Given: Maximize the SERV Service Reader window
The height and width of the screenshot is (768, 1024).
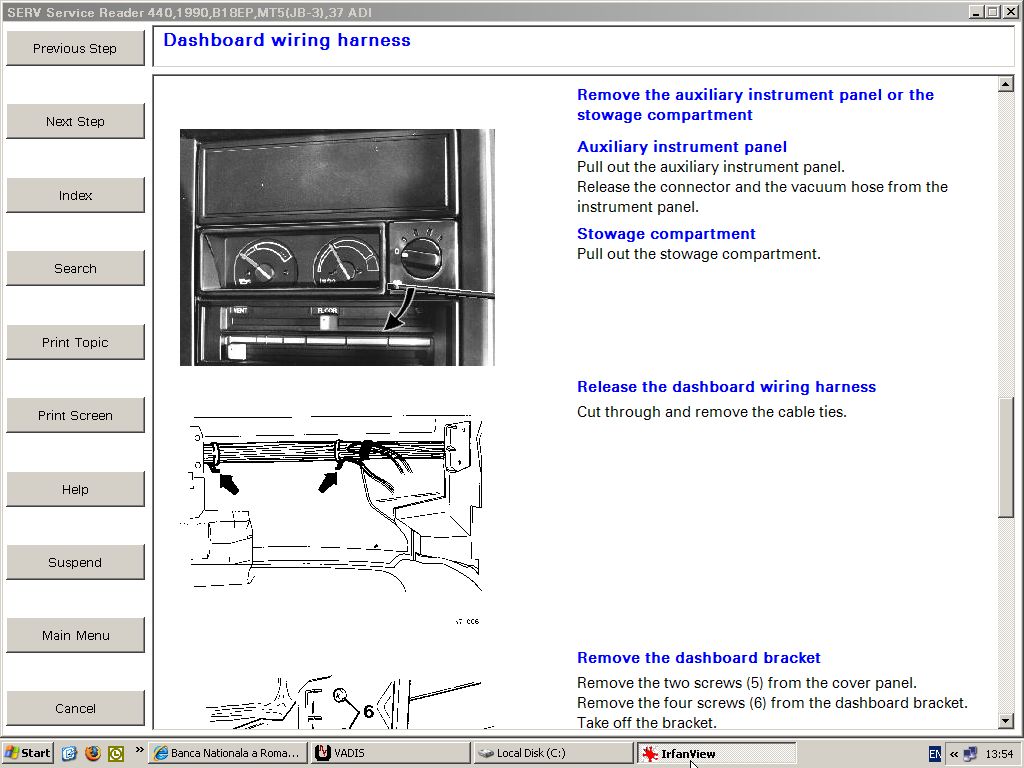Looking at the screenshot, I should [x=991, y=12].
